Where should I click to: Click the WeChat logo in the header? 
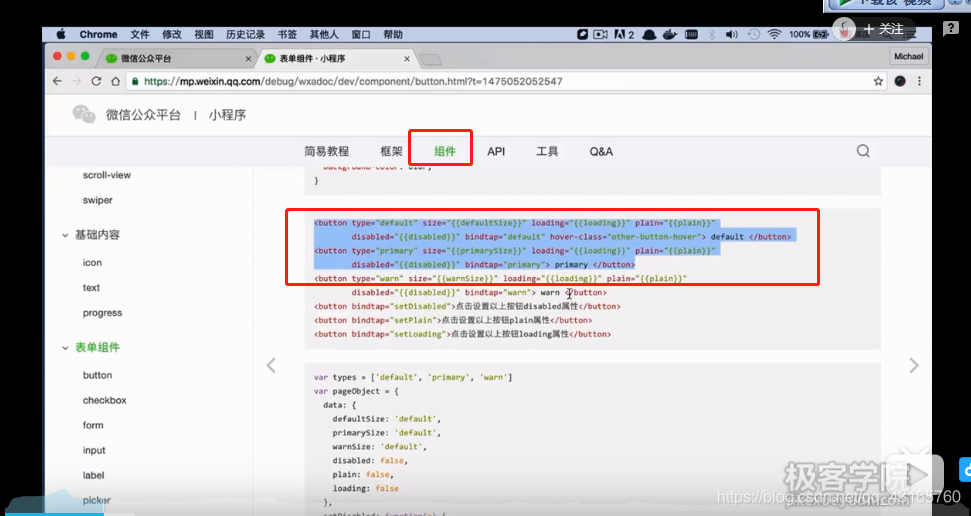point(84,114)
